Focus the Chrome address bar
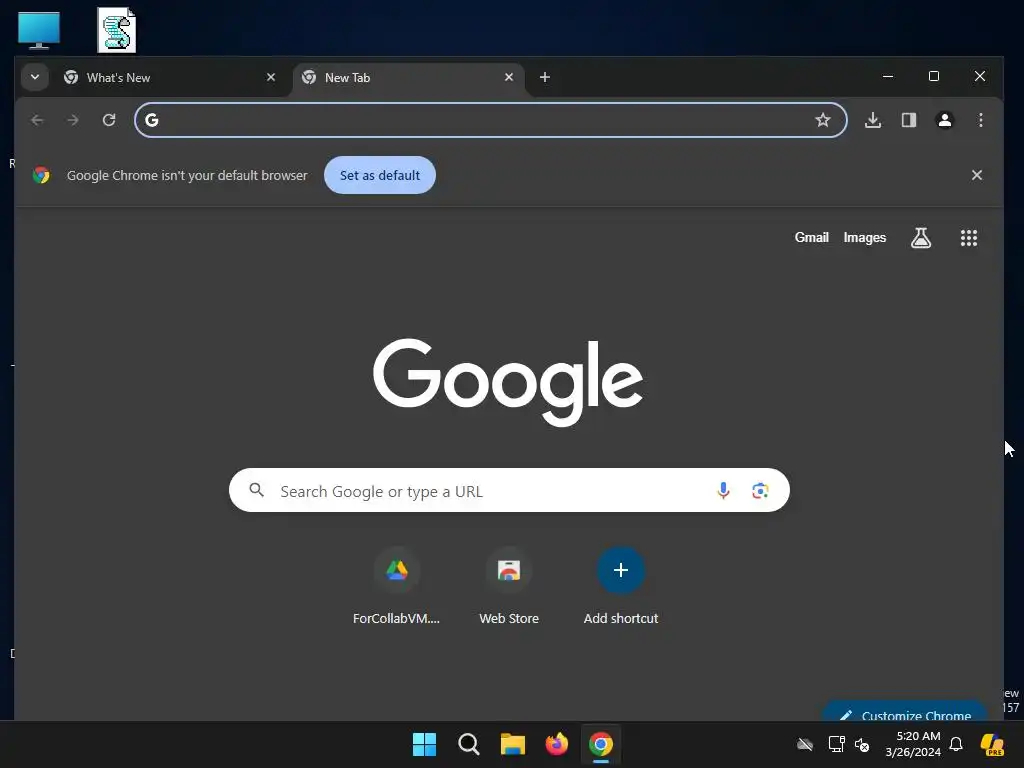Viewport: 1024px width, 768px height. [490, 120]
